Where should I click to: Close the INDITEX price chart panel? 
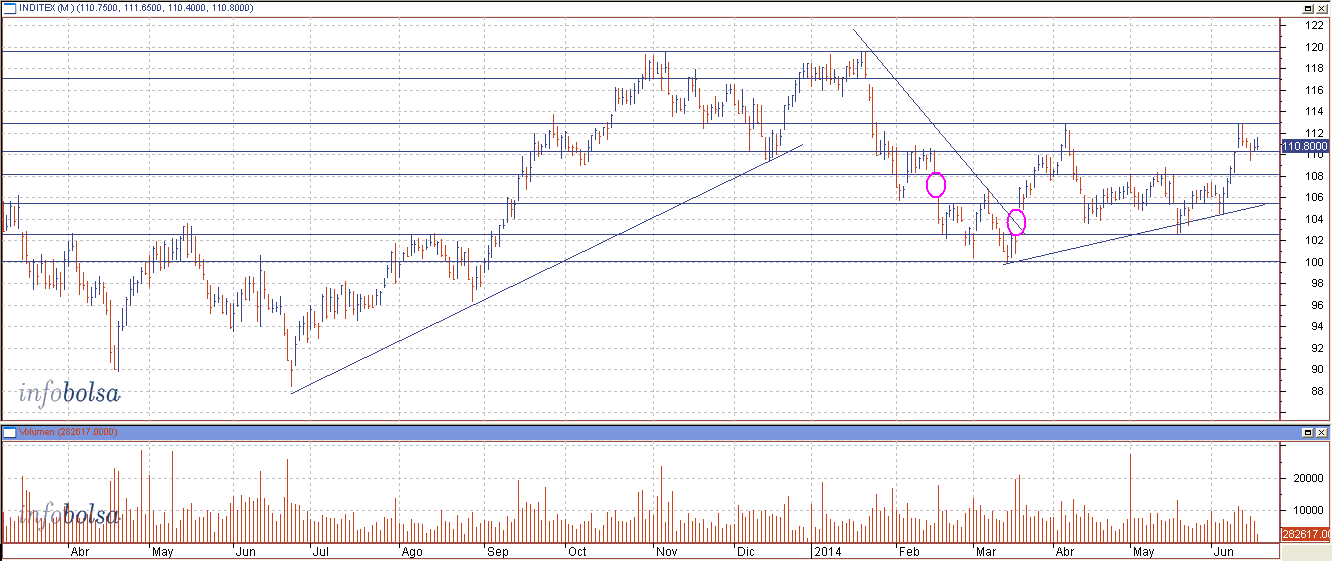(1321, 8)
